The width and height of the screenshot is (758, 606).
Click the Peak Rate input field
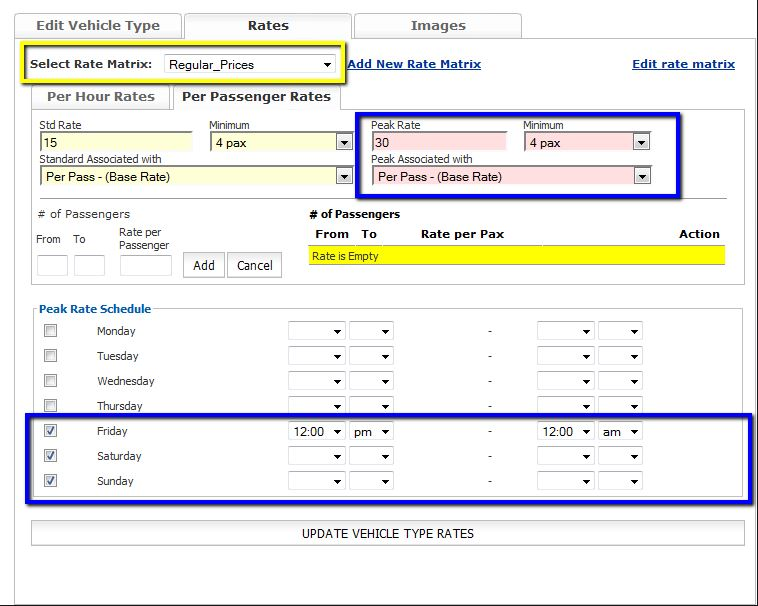click(x=438, y=143)
